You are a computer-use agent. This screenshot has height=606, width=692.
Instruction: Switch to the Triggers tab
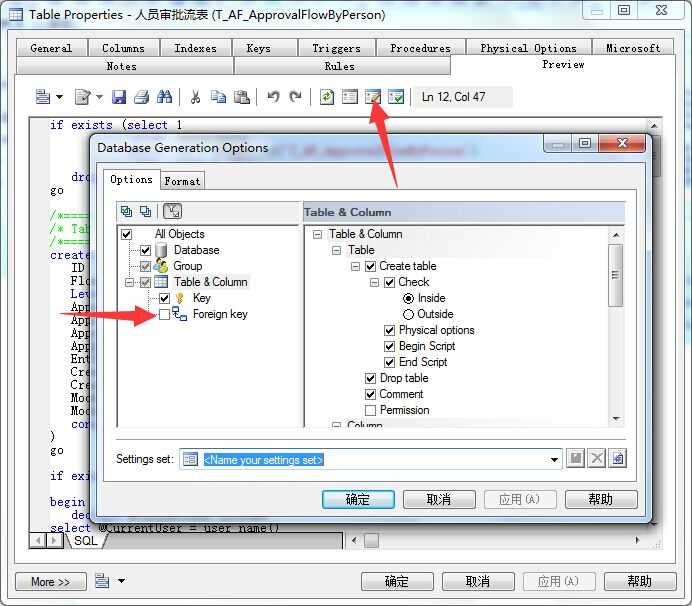tap(337, 48)
